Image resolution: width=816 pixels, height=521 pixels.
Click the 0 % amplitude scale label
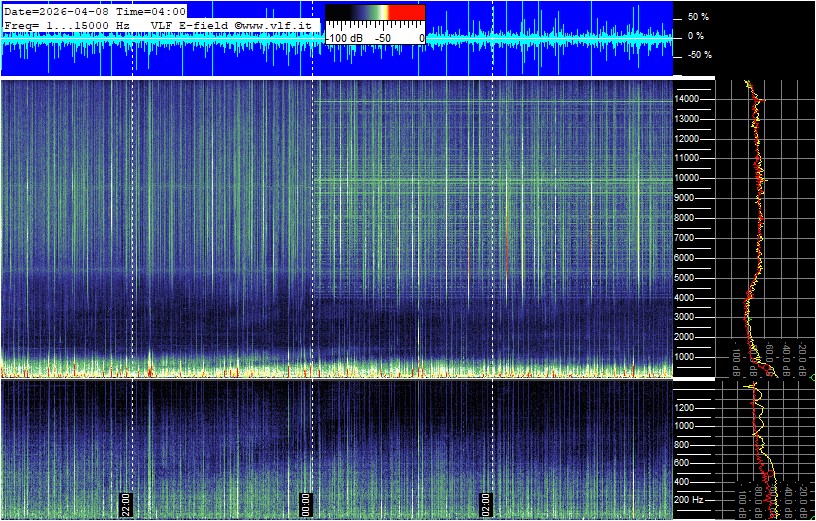coord(697,36)
